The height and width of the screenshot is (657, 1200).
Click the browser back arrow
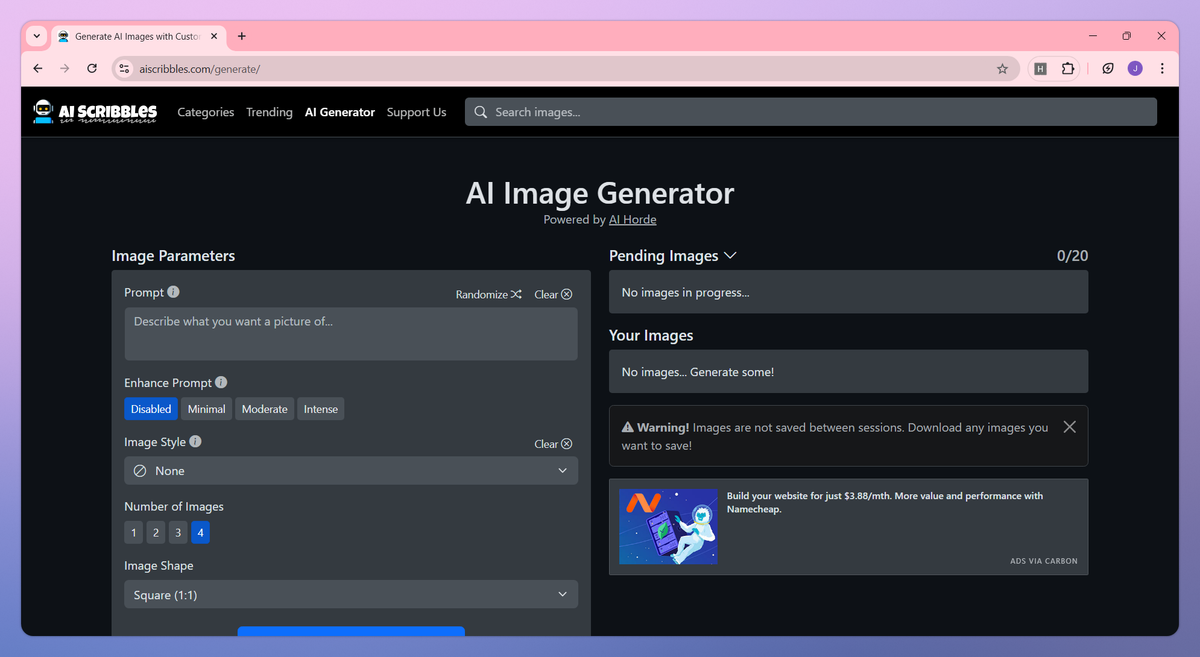(38, 69)
